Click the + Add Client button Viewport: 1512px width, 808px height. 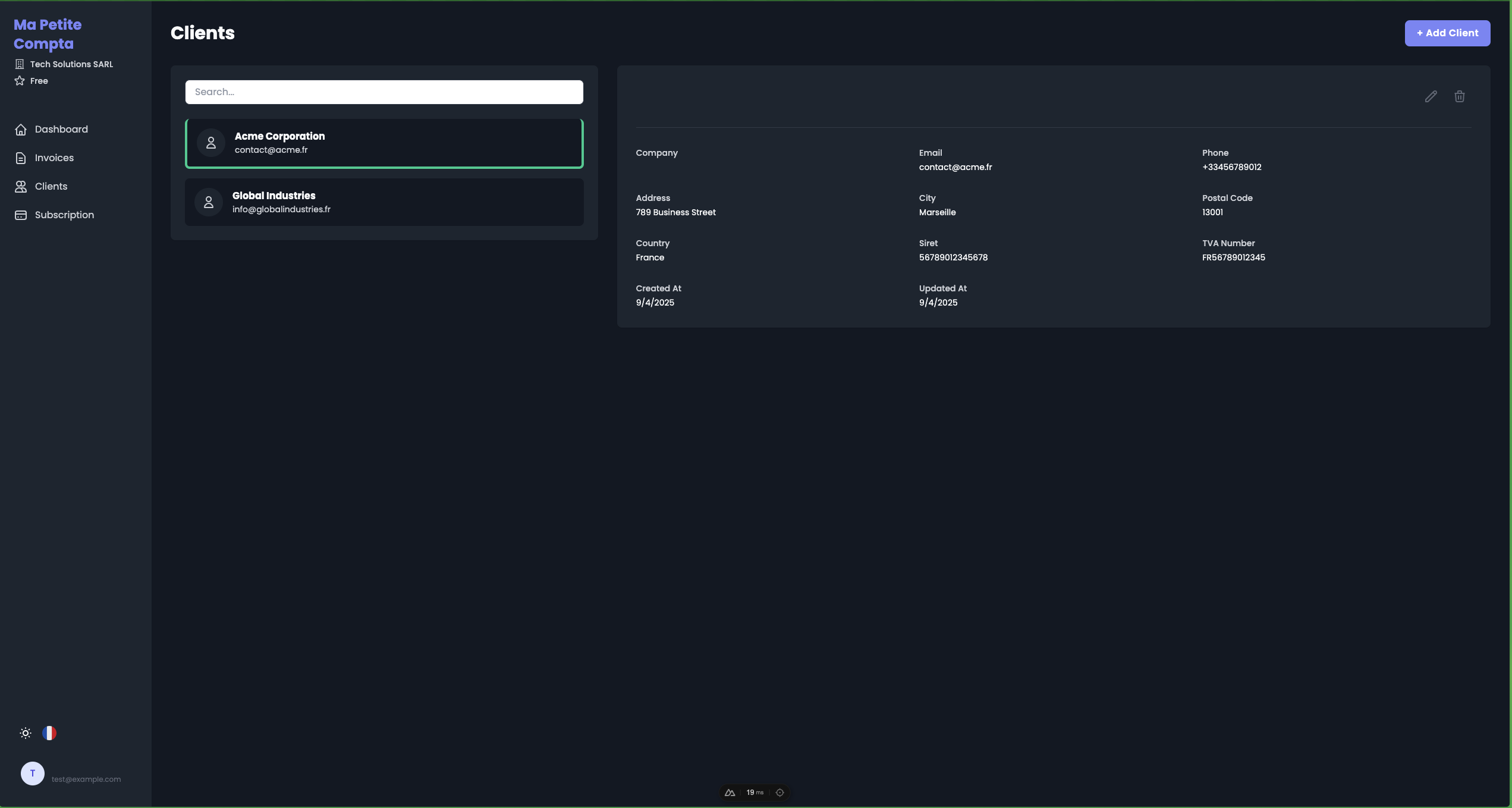pos(1447,33)
